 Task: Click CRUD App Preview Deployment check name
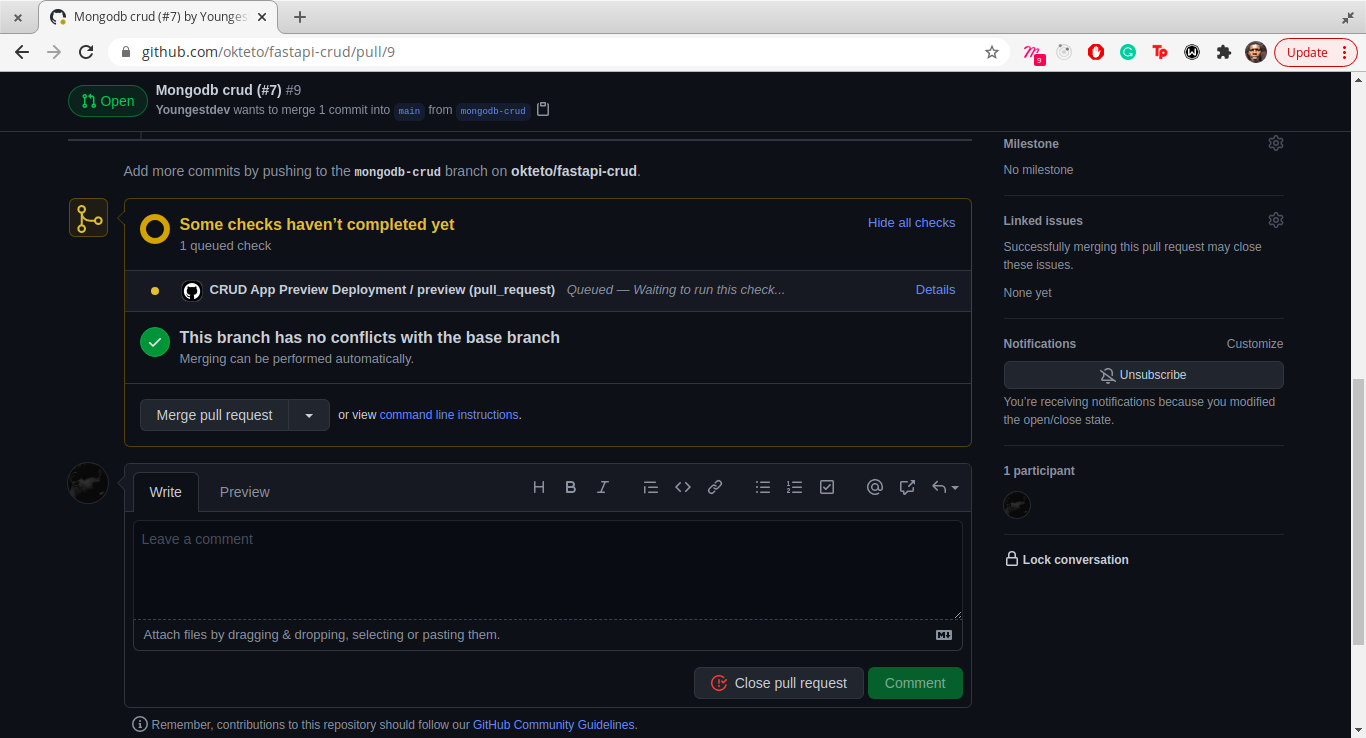click(x=382, y=290)
